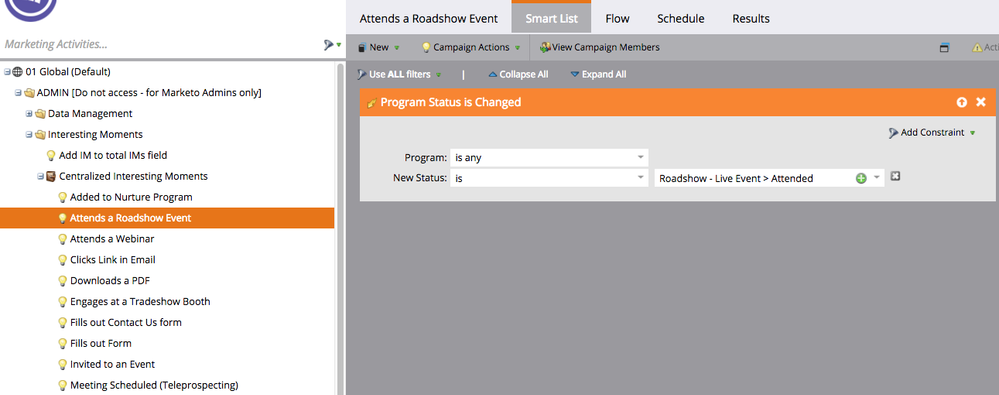This screenshot has height=395, width=999.
Task: Open the Add Constraint menu
Action: click(932, 133)
